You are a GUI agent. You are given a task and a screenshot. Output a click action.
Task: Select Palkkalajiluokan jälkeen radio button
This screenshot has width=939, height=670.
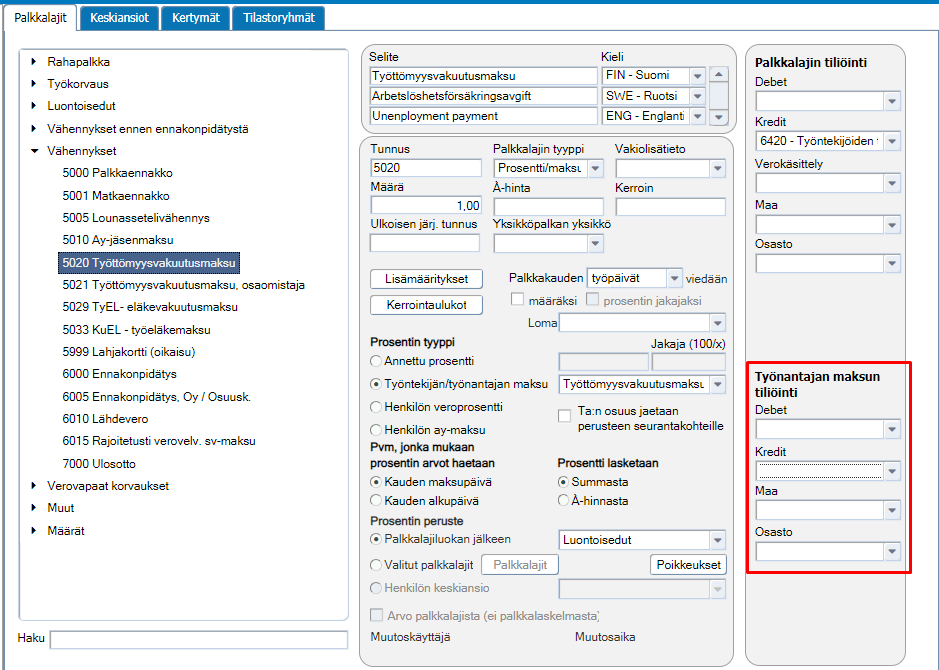376,539
